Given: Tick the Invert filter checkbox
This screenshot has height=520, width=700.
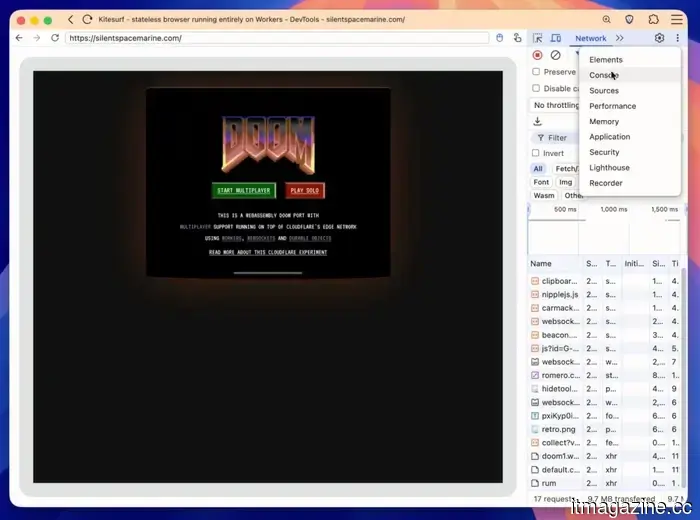Looking at the screenshot, I should 536,153.
